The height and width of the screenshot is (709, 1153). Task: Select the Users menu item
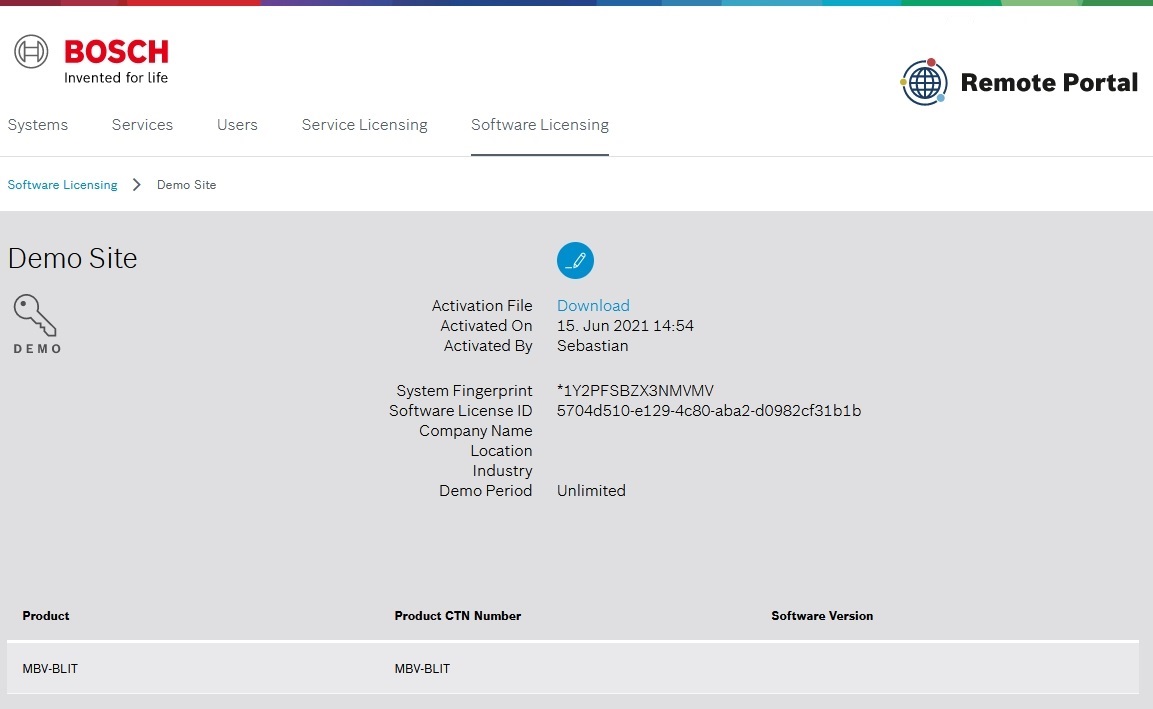coord(237,124)
